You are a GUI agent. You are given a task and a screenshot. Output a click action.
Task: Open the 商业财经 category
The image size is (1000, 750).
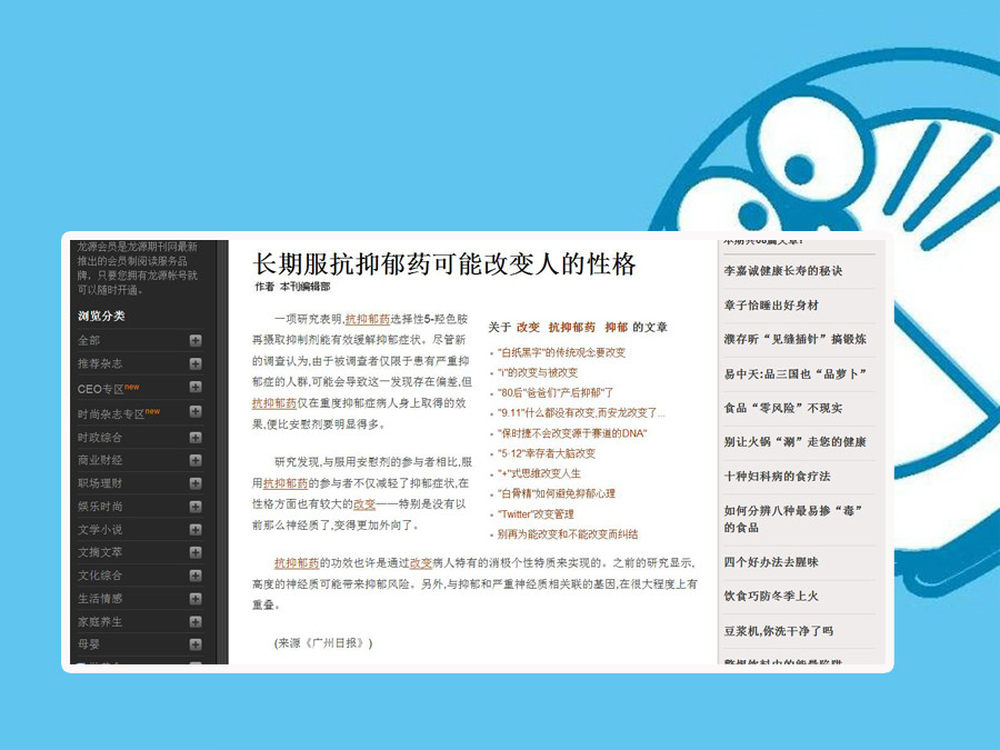(x=99, y=460)
